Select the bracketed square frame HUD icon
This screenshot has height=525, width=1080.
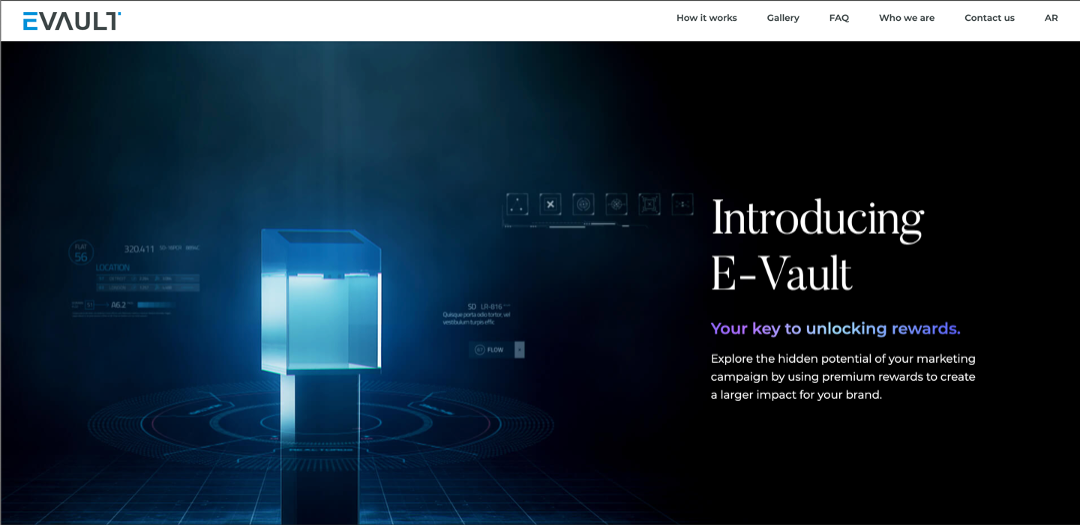[650, 204]
